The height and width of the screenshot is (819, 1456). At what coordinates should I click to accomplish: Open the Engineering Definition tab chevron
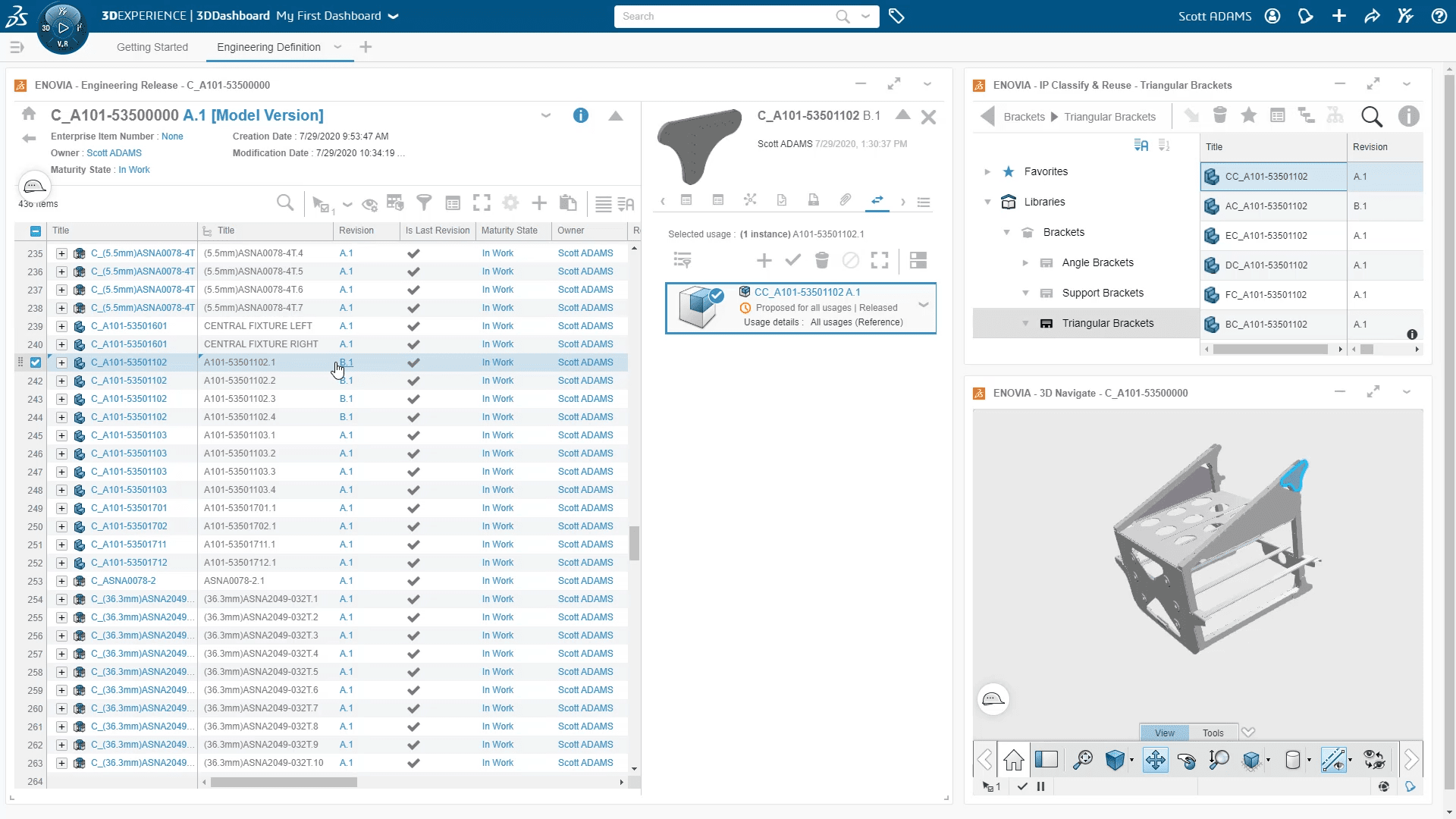(x=337, y=47)
